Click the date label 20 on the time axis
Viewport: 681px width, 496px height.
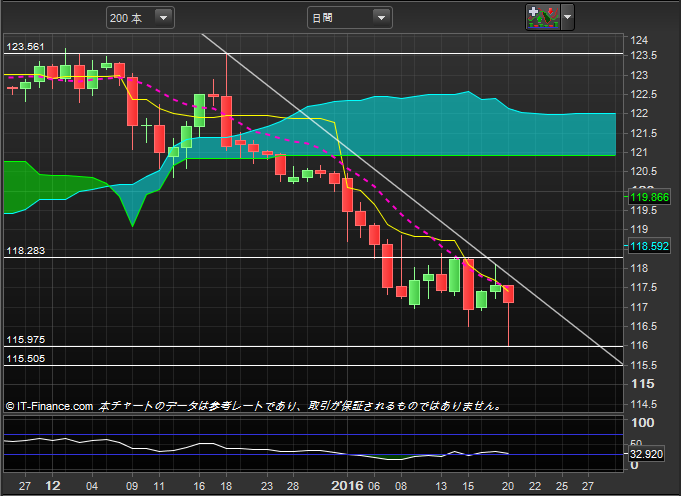click(x=508, y=486)
